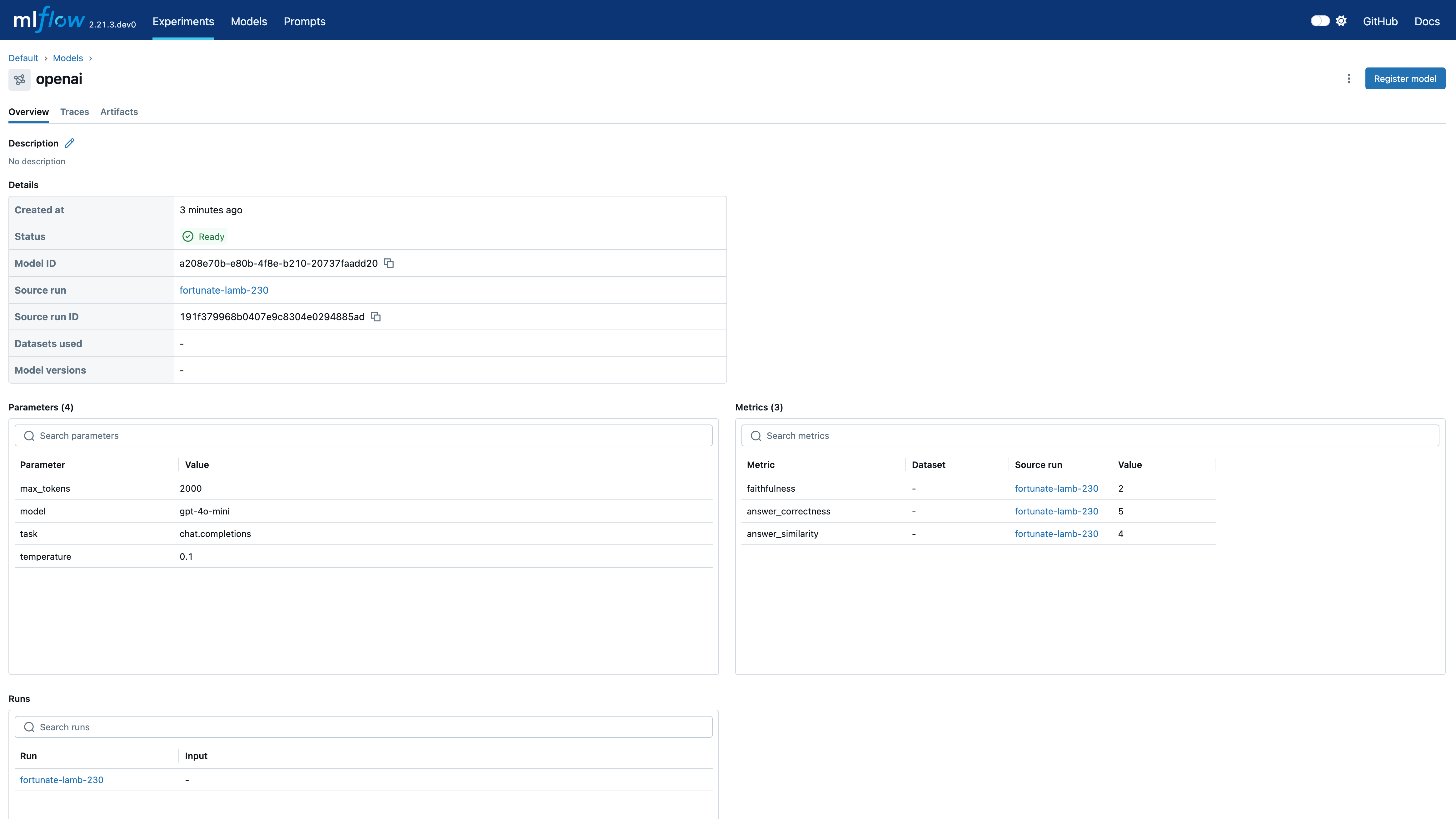Click the Models breadcrumb link

[x=68, y=58]
